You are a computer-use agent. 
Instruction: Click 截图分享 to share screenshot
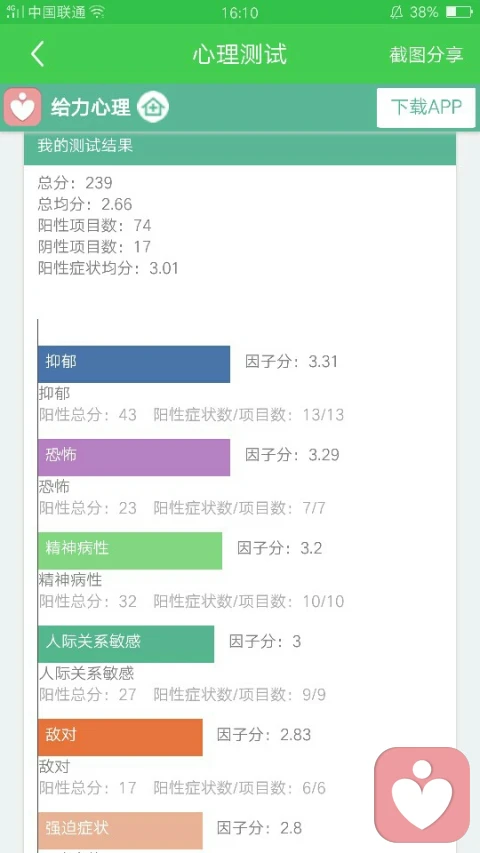pos(426,54)
